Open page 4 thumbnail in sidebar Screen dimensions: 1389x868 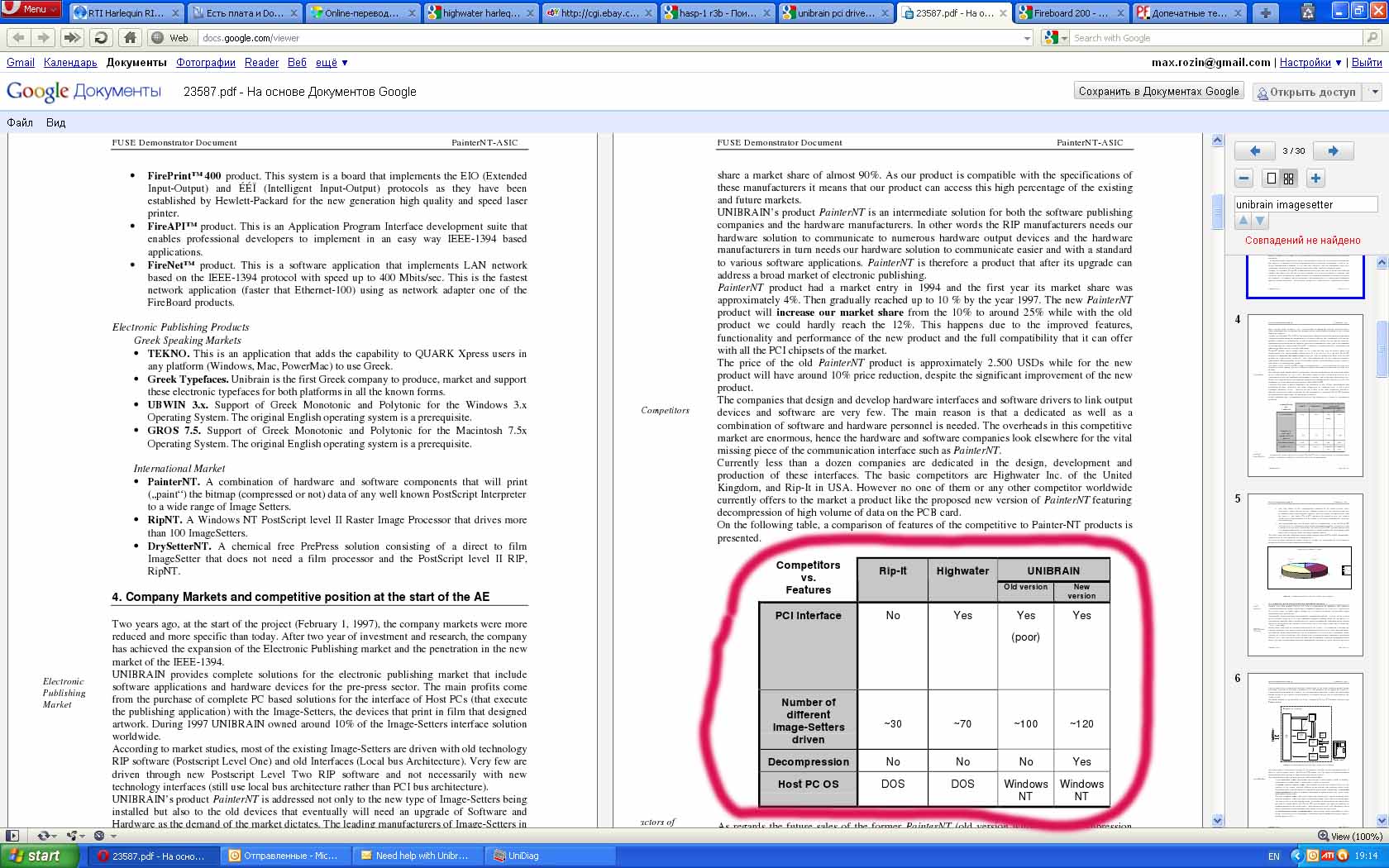tap(1305, 395)
